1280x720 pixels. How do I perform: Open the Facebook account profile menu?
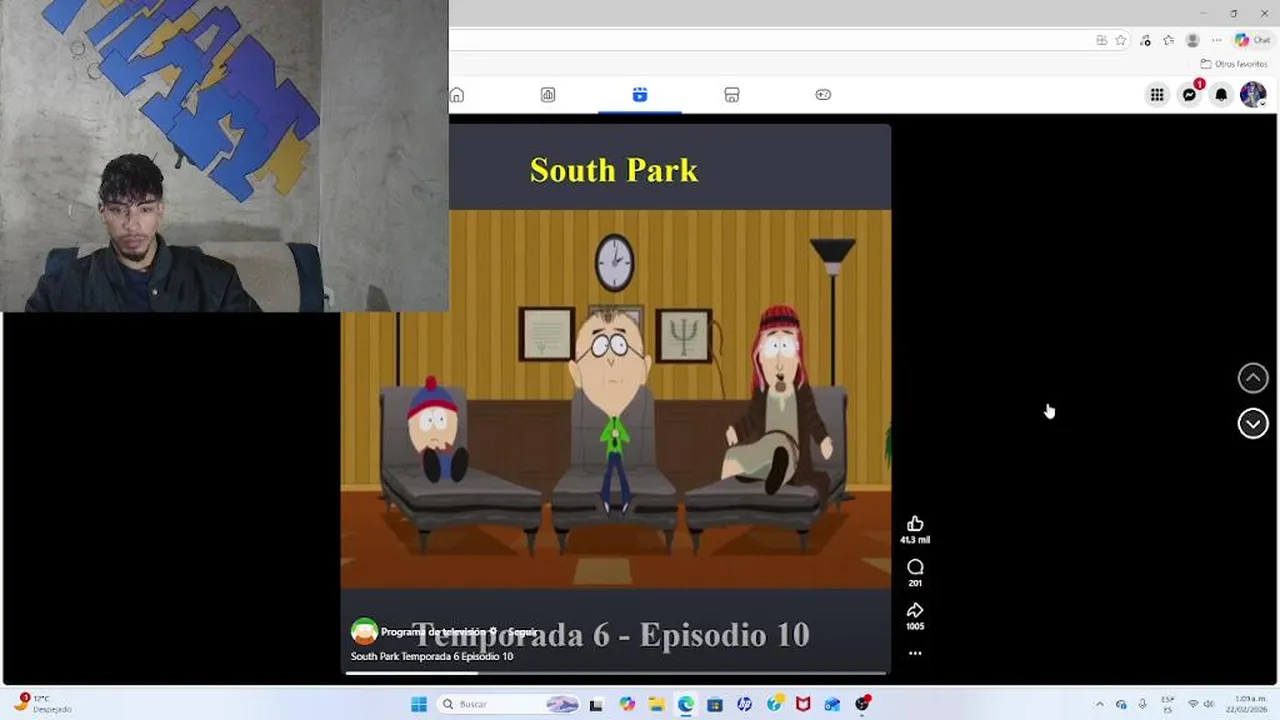(1253, 95)
